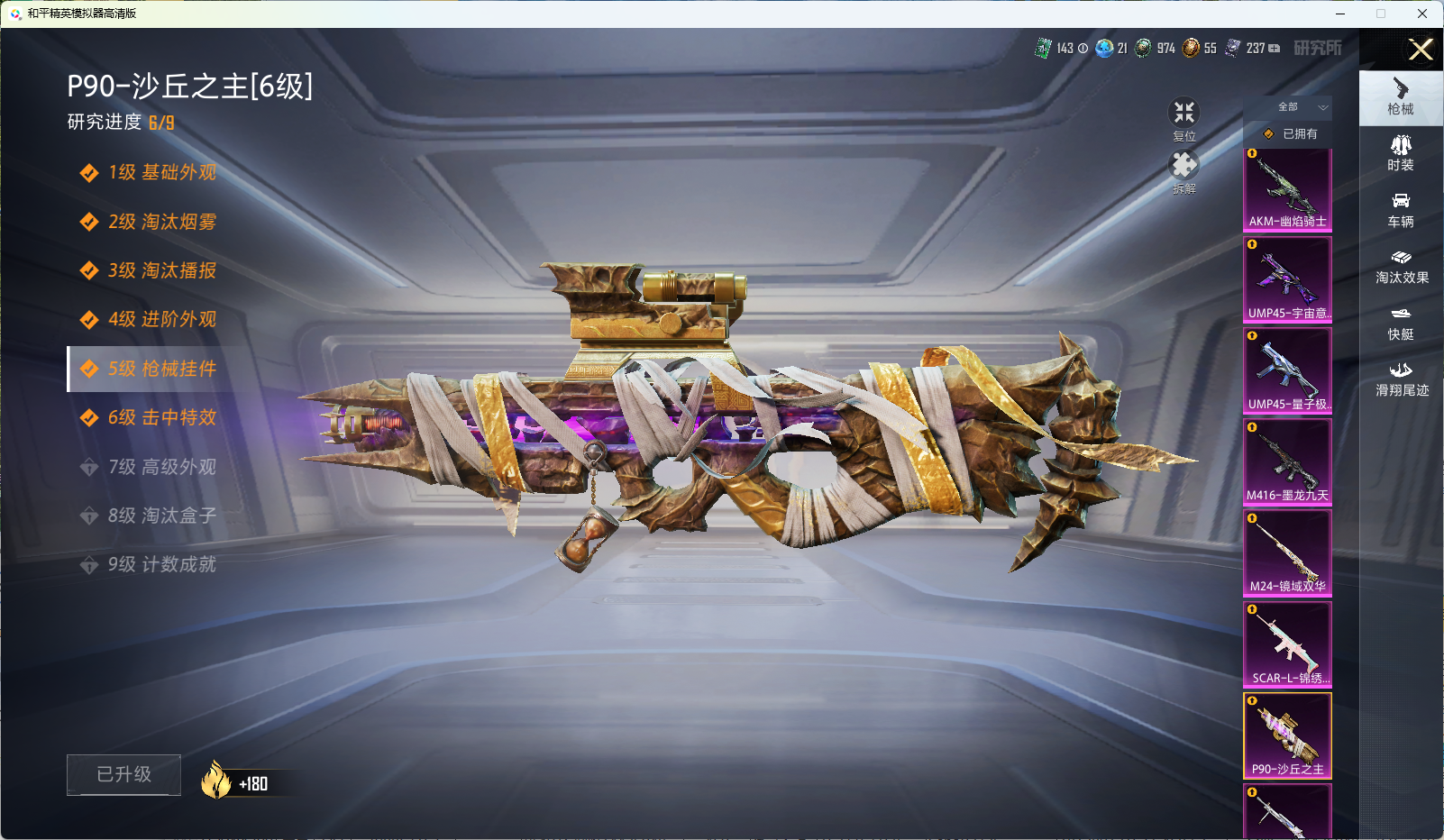Viewport: 1444px width, 840px height.
Task: Toggle the 已拥有 owned filter
Action: [1290, 134]
